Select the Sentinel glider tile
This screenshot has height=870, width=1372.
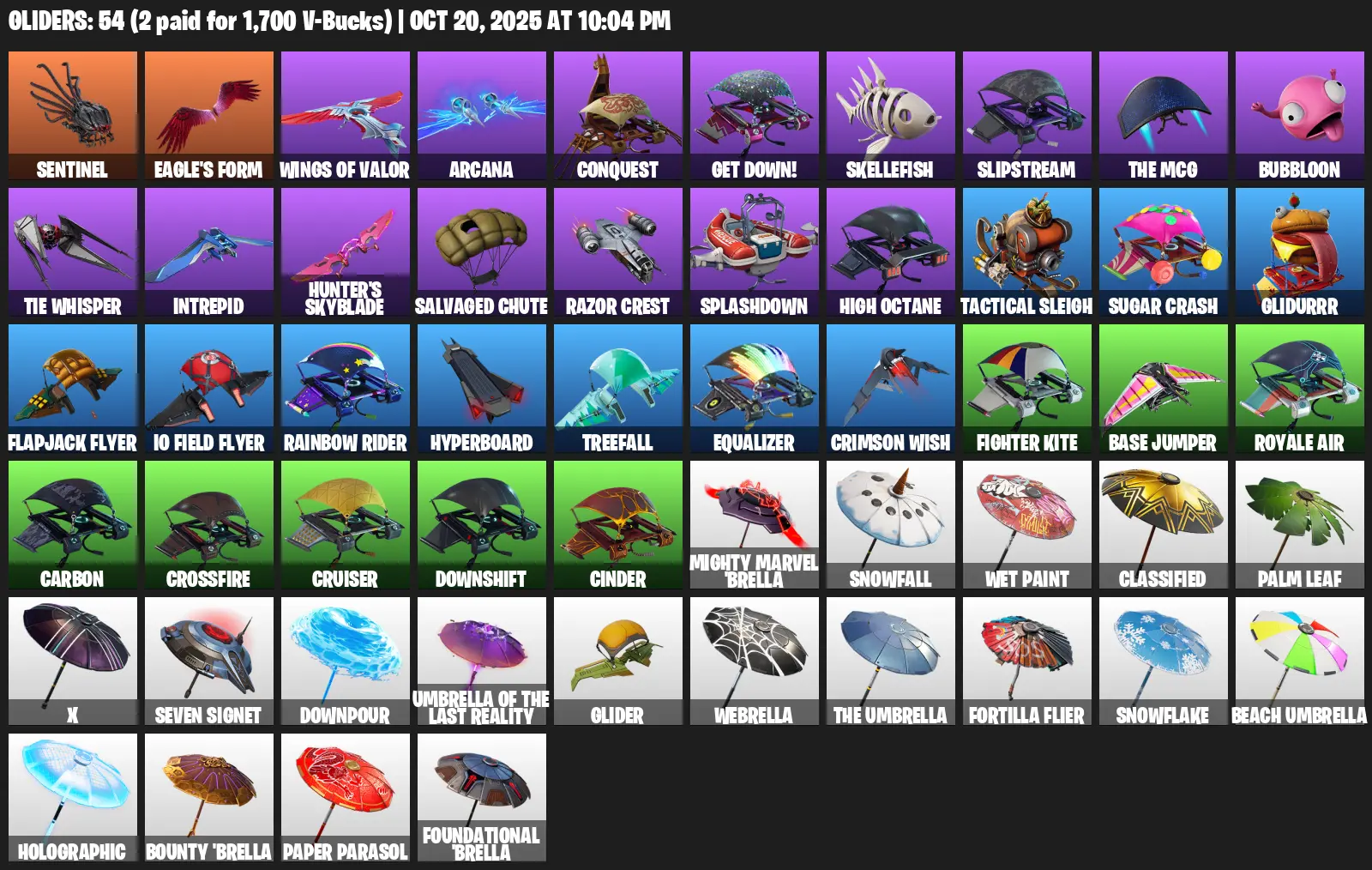pyautogui.click(x=73, y=115)
